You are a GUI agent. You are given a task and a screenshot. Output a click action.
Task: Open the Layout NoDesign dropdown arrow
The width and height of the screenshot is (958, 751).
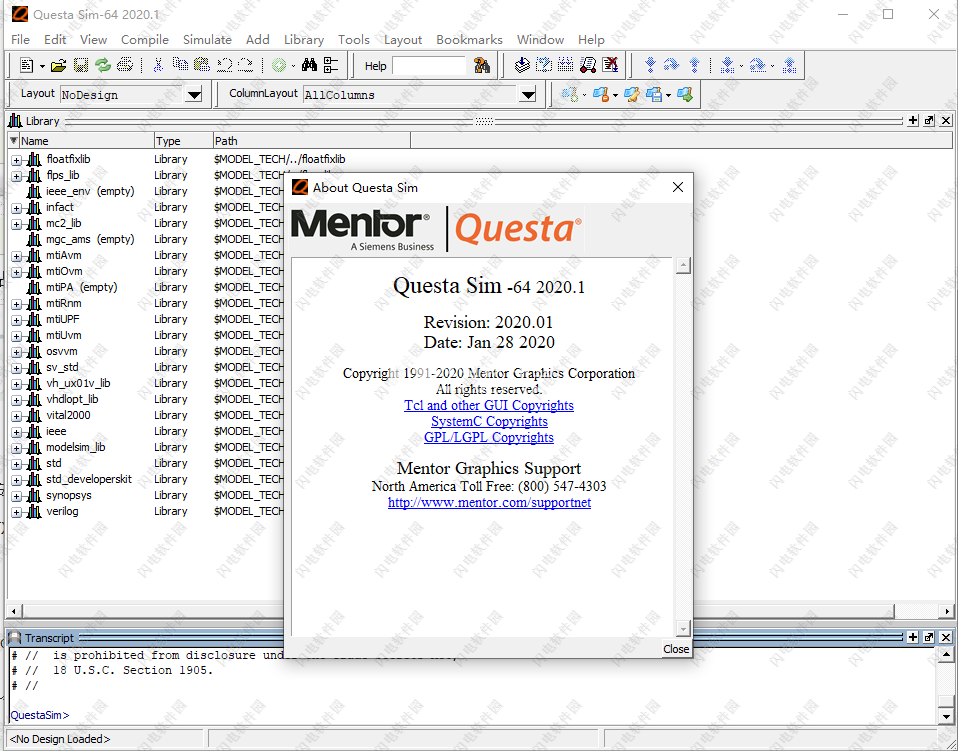[x=194, y=95]
